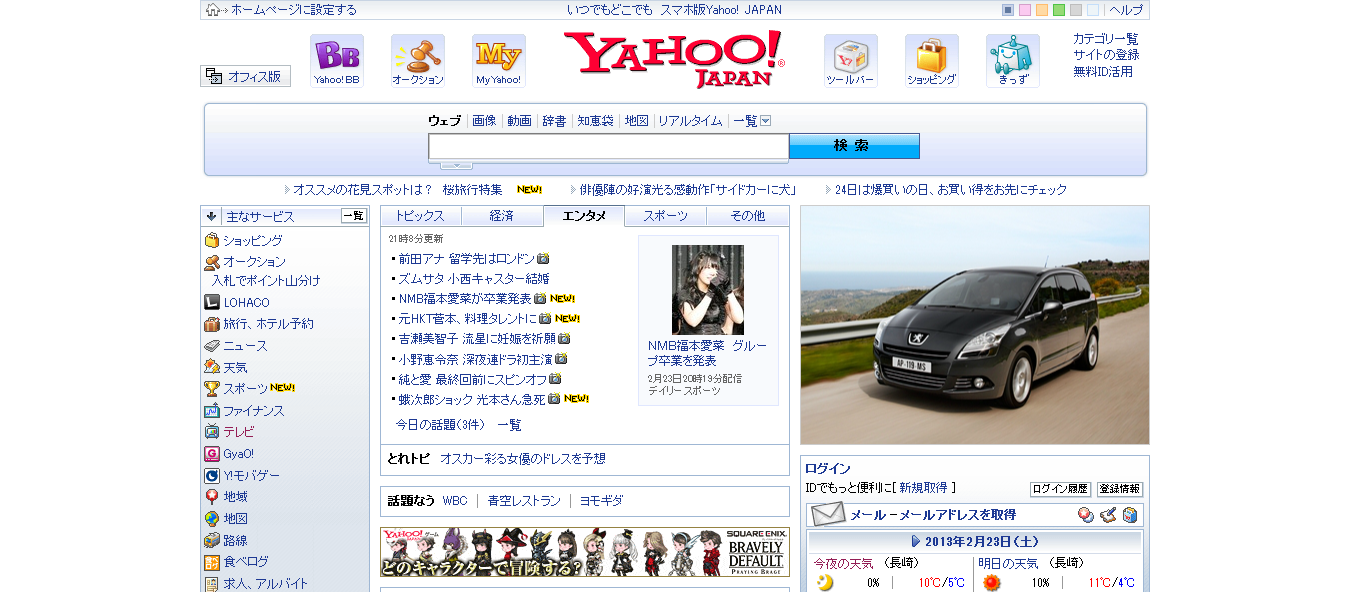The width and height of the screenshot is (1349, 592).
Task: Open the 新規取得 link
Action: pos(923,488)
